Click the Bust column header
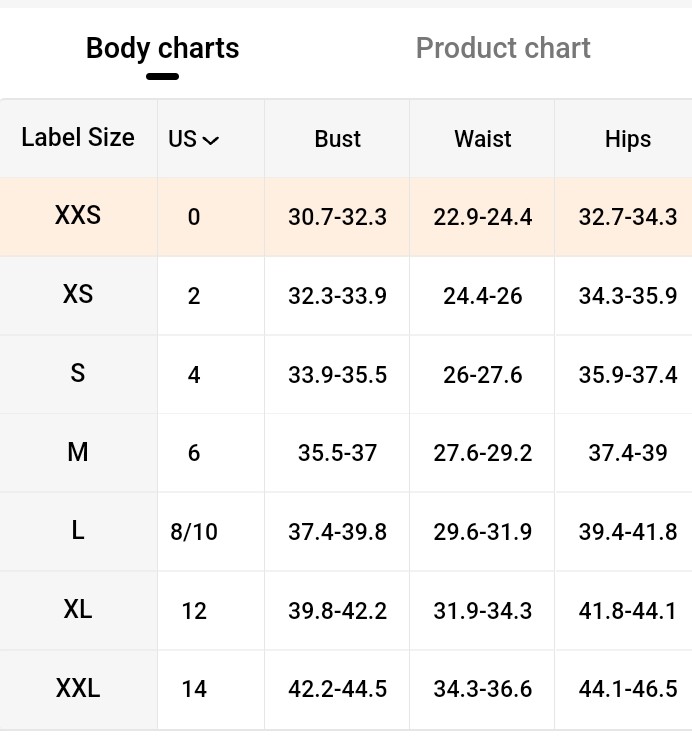692x737 pixels. click(x=338, y=139)
